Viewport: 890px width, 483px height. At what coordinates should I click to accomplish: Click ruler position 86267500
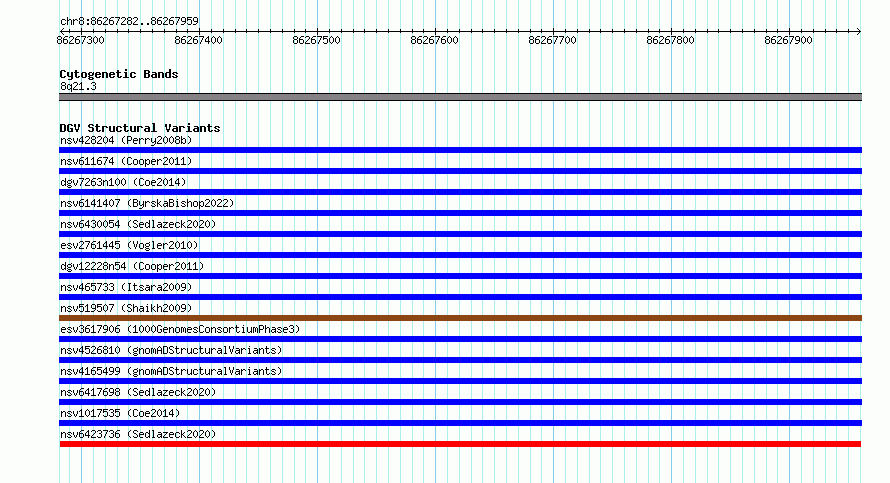pyautogui.click(x=316, y=40)
